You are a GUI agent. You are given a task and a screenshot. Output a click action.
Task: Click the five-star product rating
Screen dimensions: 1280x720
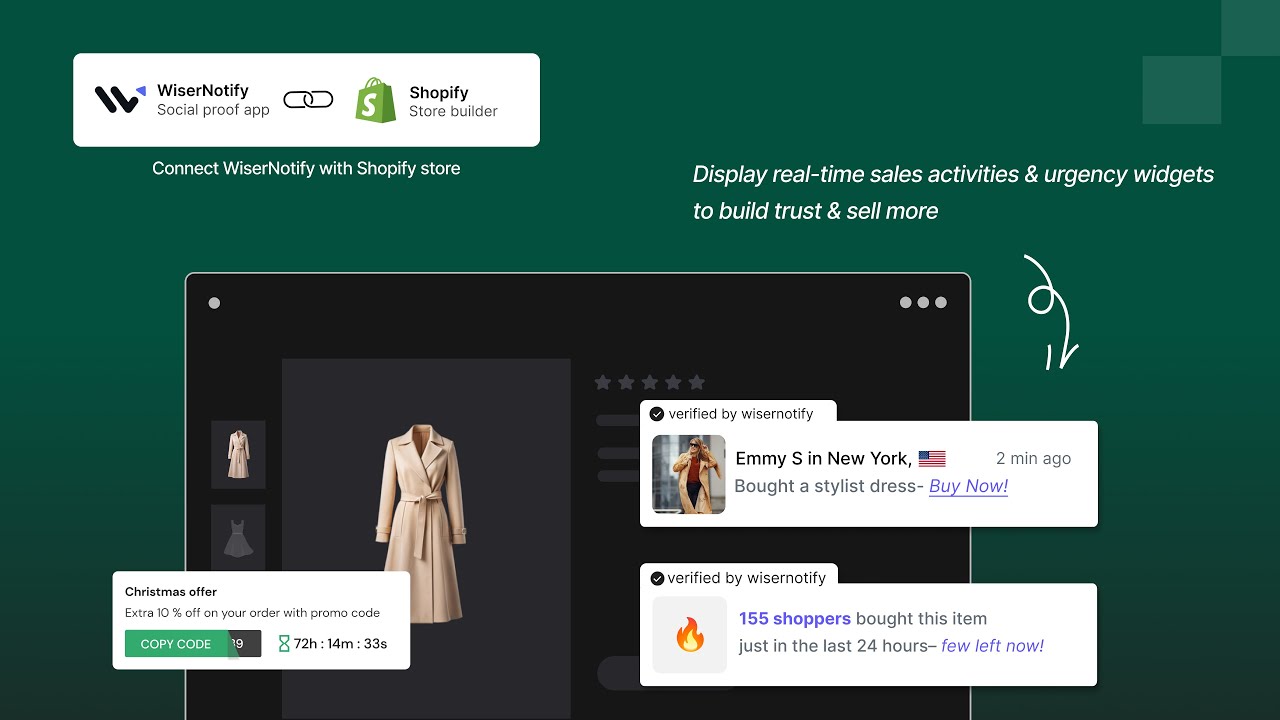650,382
